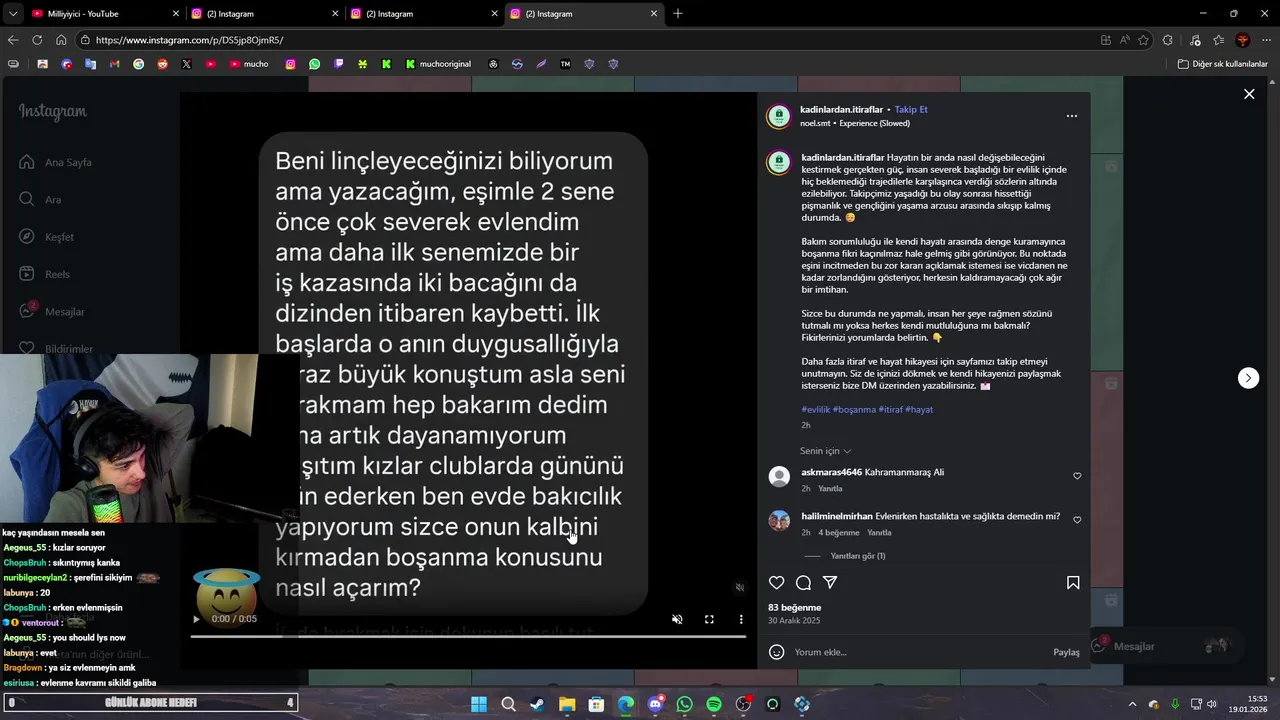Open the 'Senin için' comment sort dropdown
The image size is (1280, 720).
825,451
